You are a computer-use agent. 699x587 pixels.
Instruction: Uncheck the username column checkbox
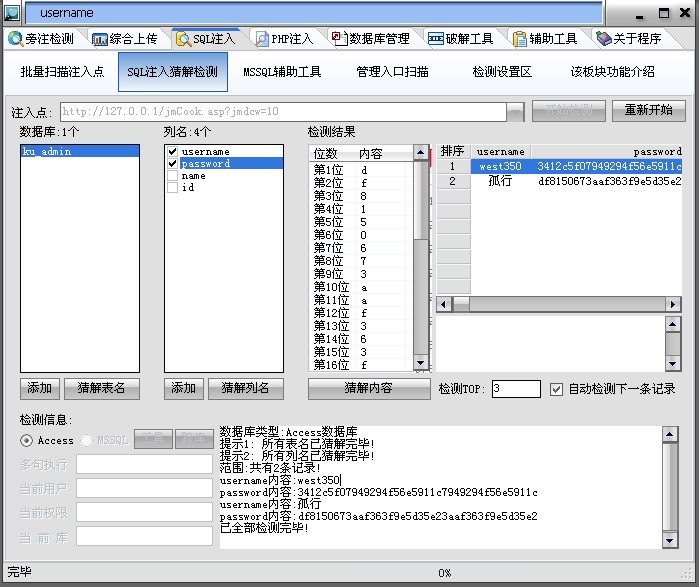point(173,152)
